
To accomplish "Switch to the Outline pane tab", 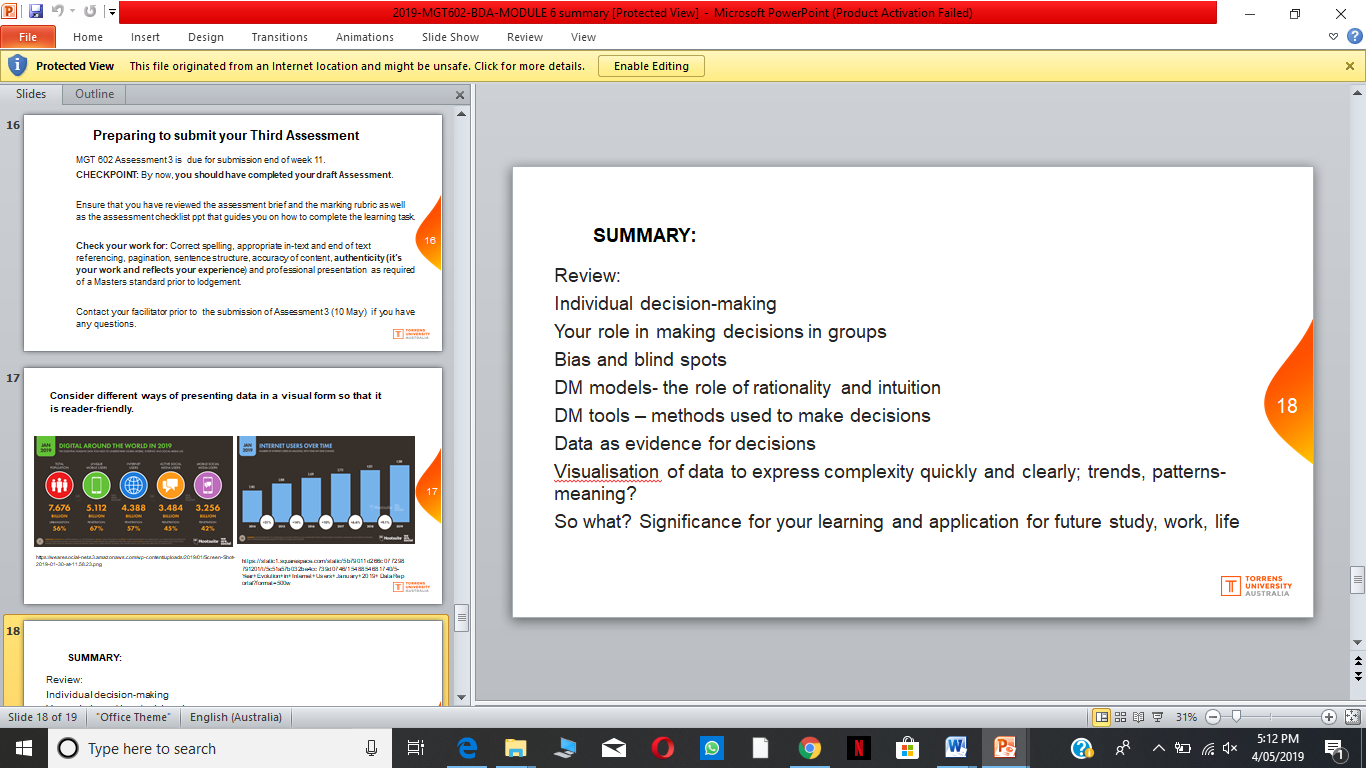I will click(x=95, y=94).
